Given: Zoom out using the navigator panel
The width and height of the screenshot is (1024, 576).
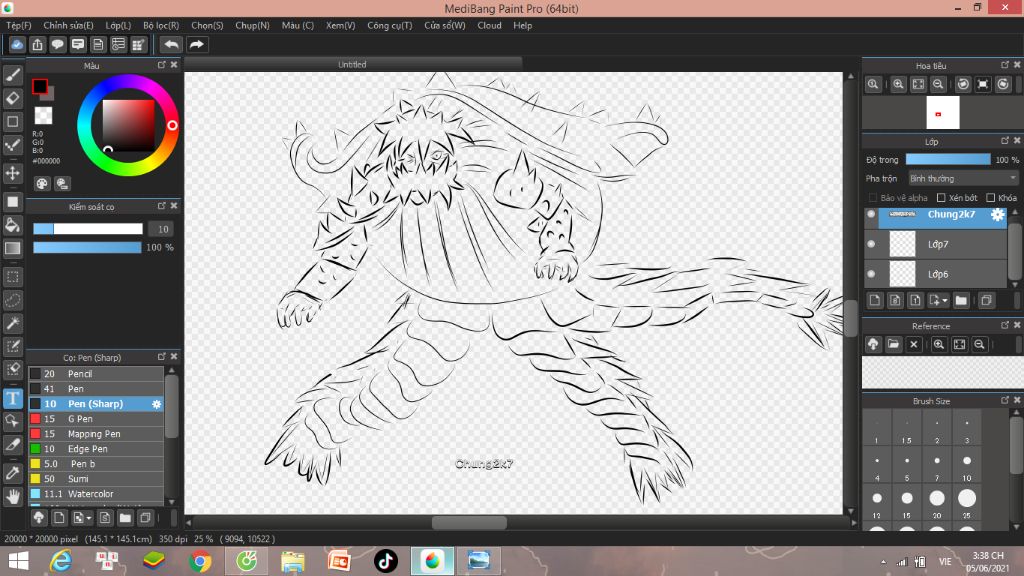Looking at the screenshot, I should click(x=938, y=84).
